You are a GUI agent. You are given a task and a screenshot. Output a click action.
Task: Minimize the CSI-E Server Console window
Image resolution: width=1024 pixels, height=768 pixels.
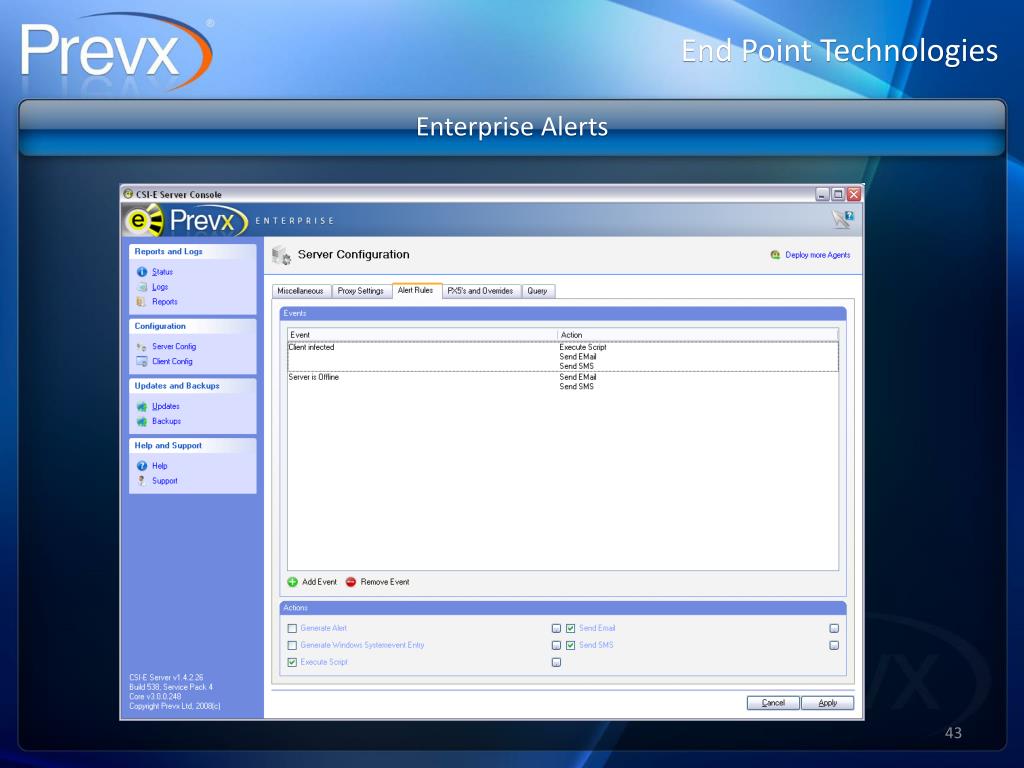pyautogui.click(x=823, y=194)
